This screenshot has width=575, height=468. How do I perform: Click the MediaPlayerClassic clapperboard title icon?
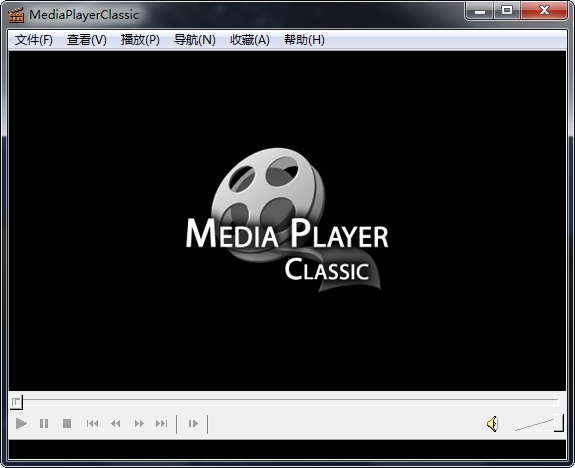pos(16,15)
